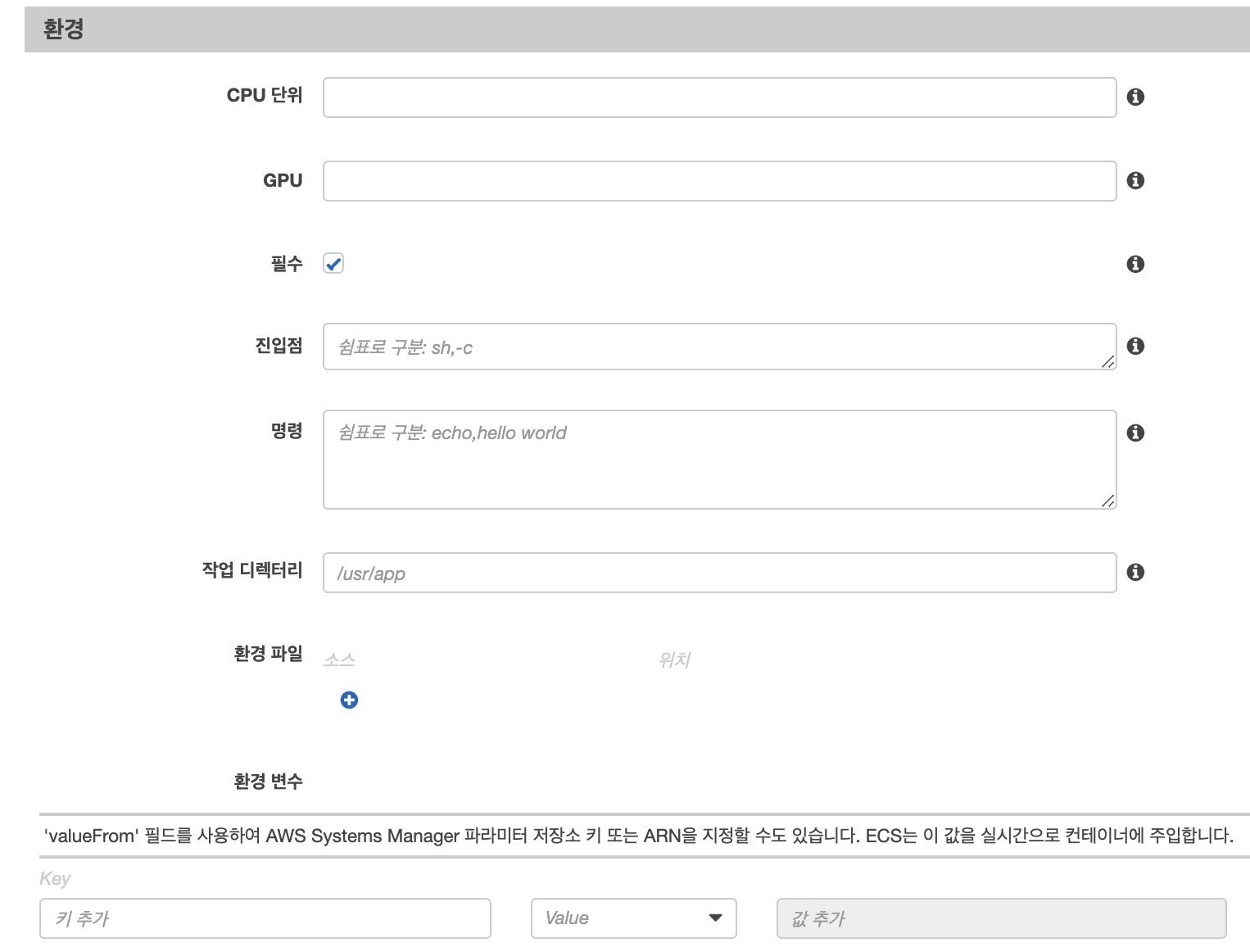The height and width of the screenshot is (952, 1250).
Task: Click the 환경 section header
Action: (637, 29)
